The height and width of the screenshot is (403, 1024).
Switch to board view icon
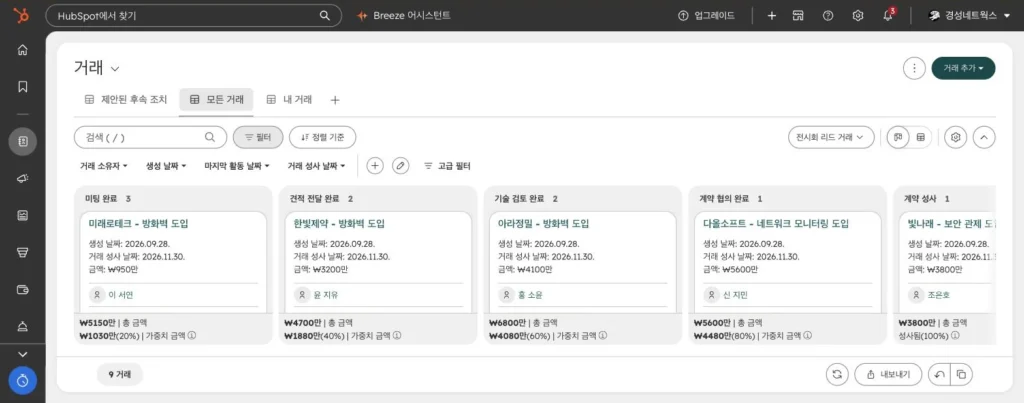point(898,137)
